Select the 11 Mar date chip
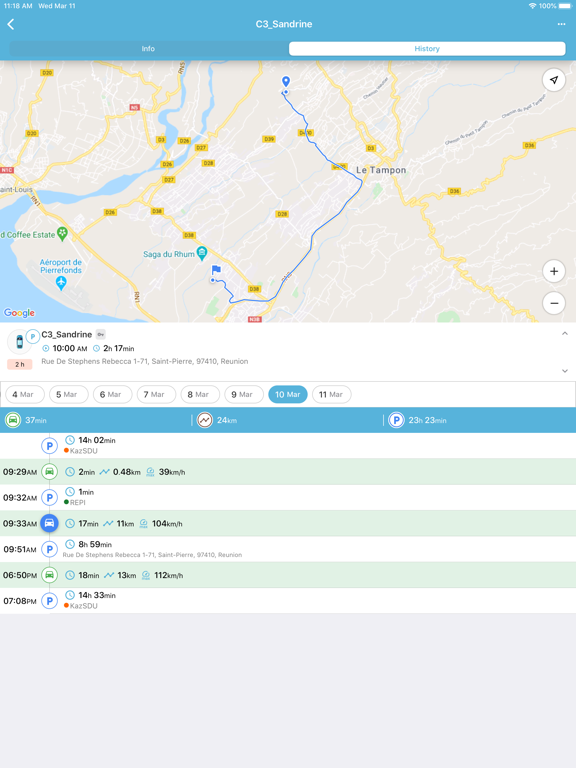Screen dimensions: 576x768 click(x=332, y=394)
